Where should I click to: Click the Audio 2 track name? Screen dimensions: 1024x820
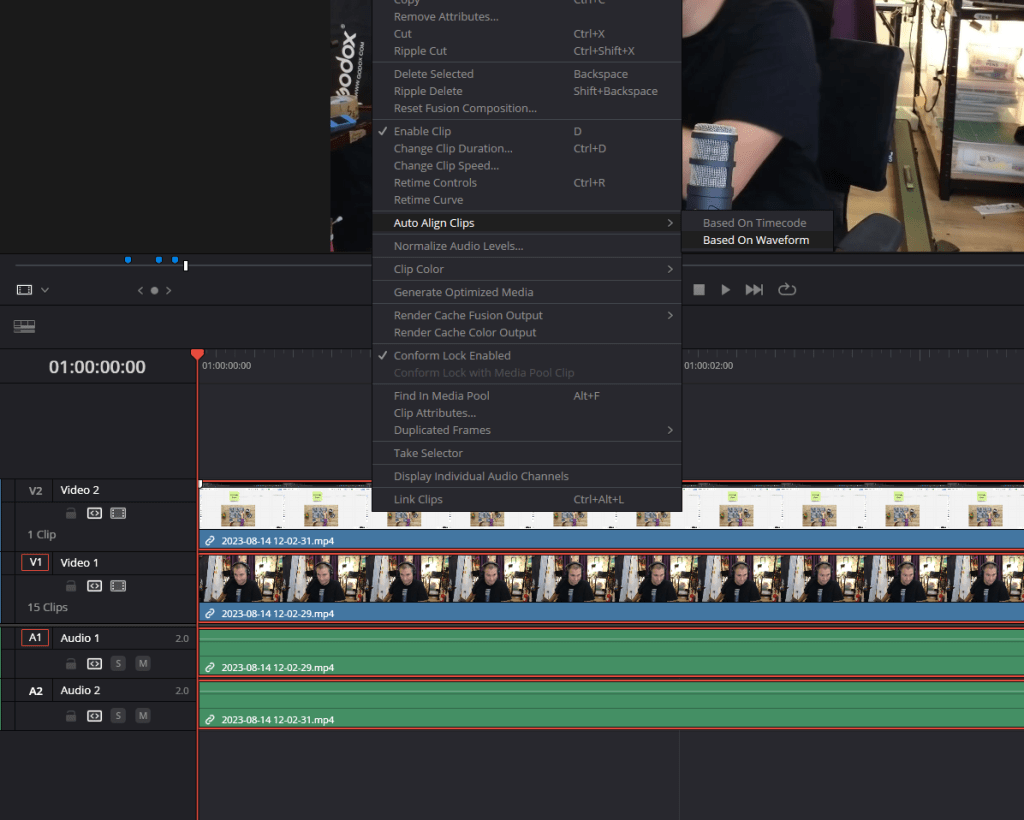80,690
